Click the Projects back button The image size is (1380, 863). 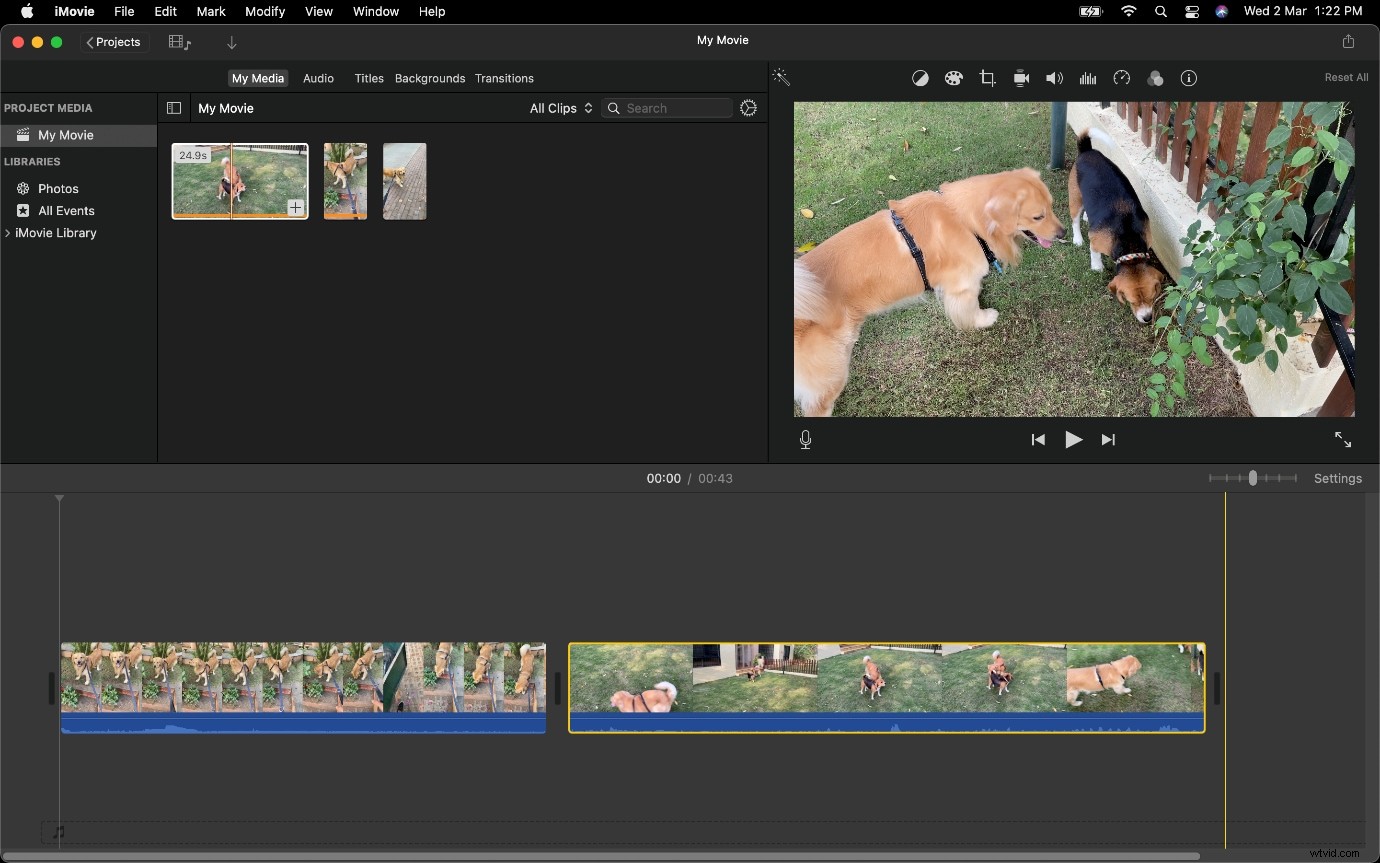(113, 42)
